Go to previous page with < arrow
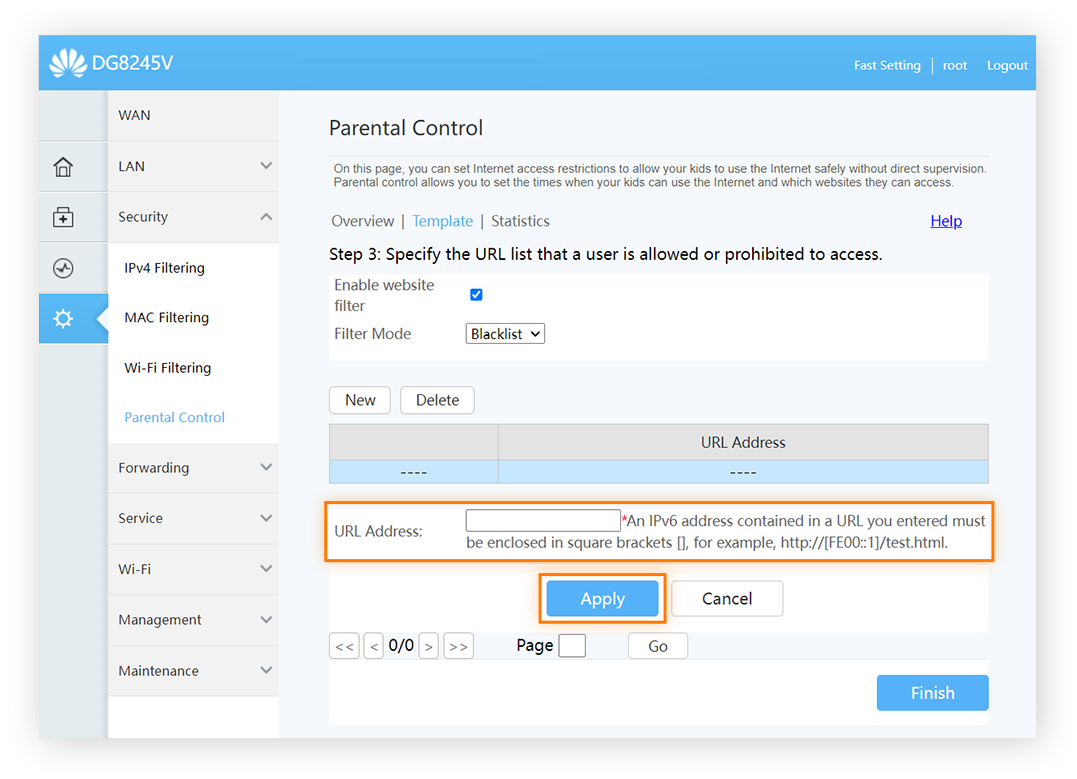 373,645
